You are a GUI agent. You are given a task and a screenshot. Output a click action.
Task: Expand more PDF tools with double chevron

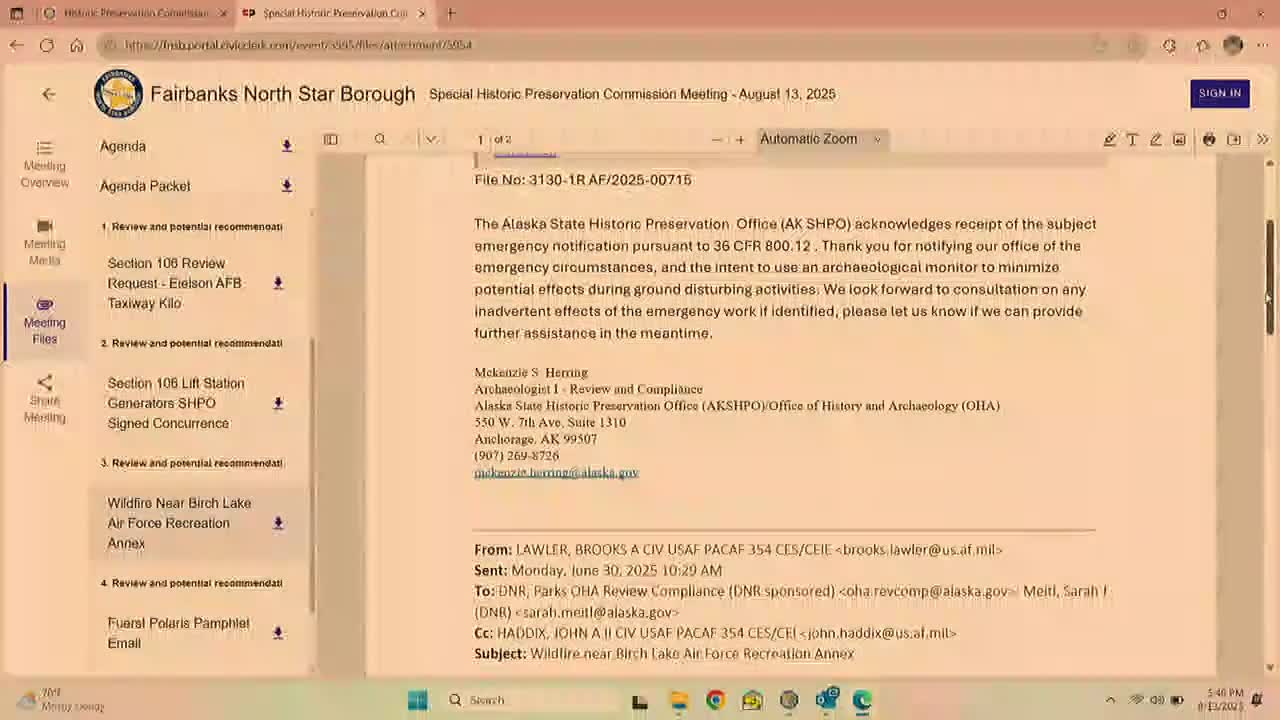pos(1262,140)
